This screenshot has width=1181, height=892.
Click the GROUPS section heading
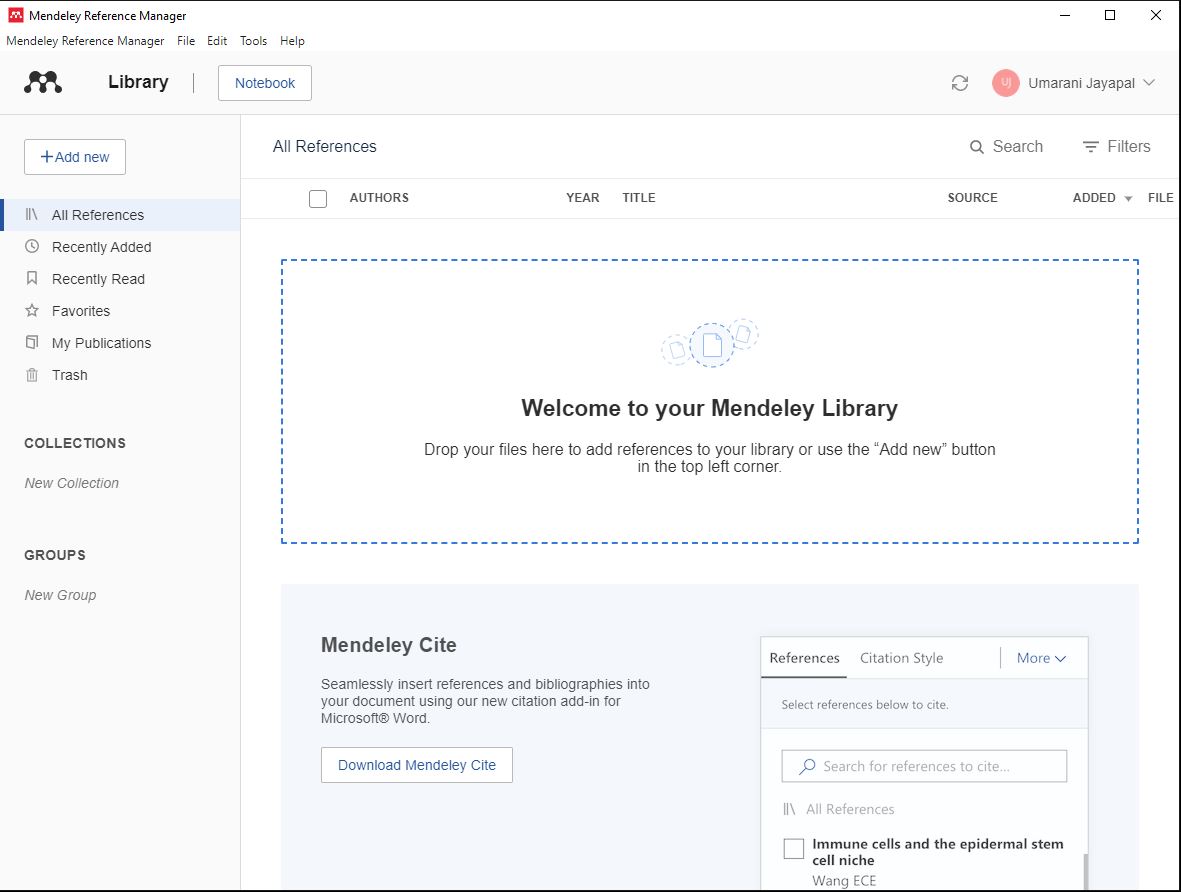click(x=55, y=555)
